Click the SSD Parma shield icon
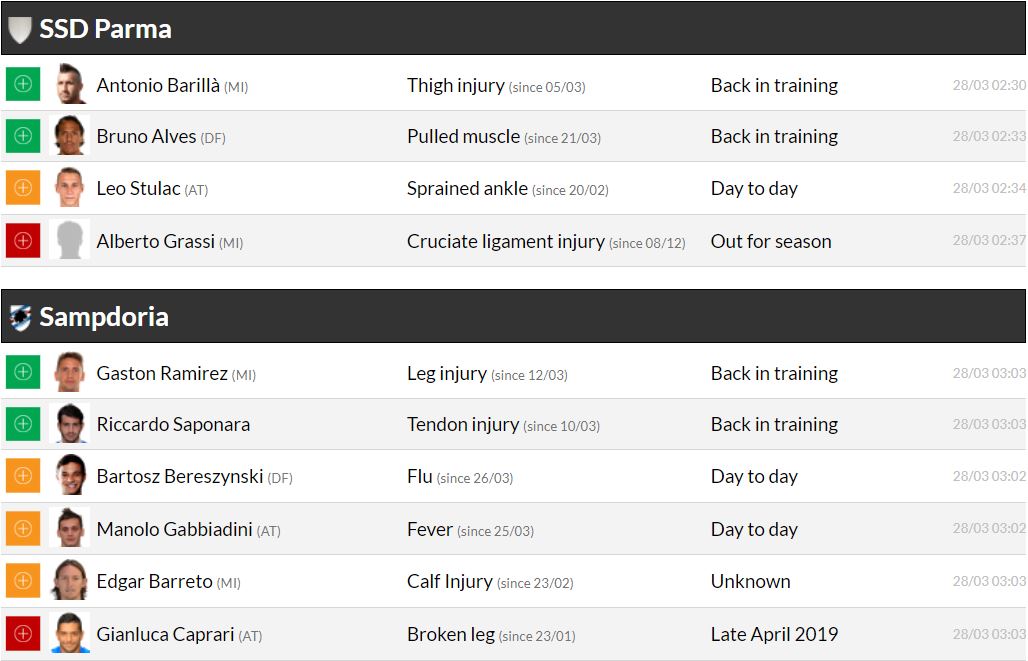This screenshot has height=661, width=1028. pos(20,29)
